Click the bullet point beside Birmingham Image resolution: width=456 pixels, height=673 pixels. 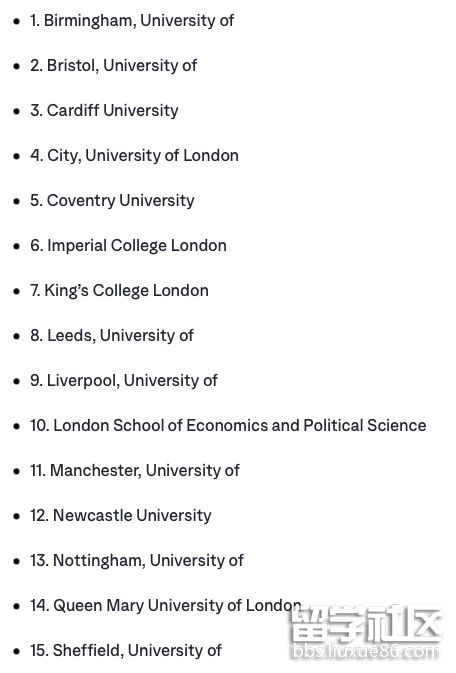coord(17,21)
